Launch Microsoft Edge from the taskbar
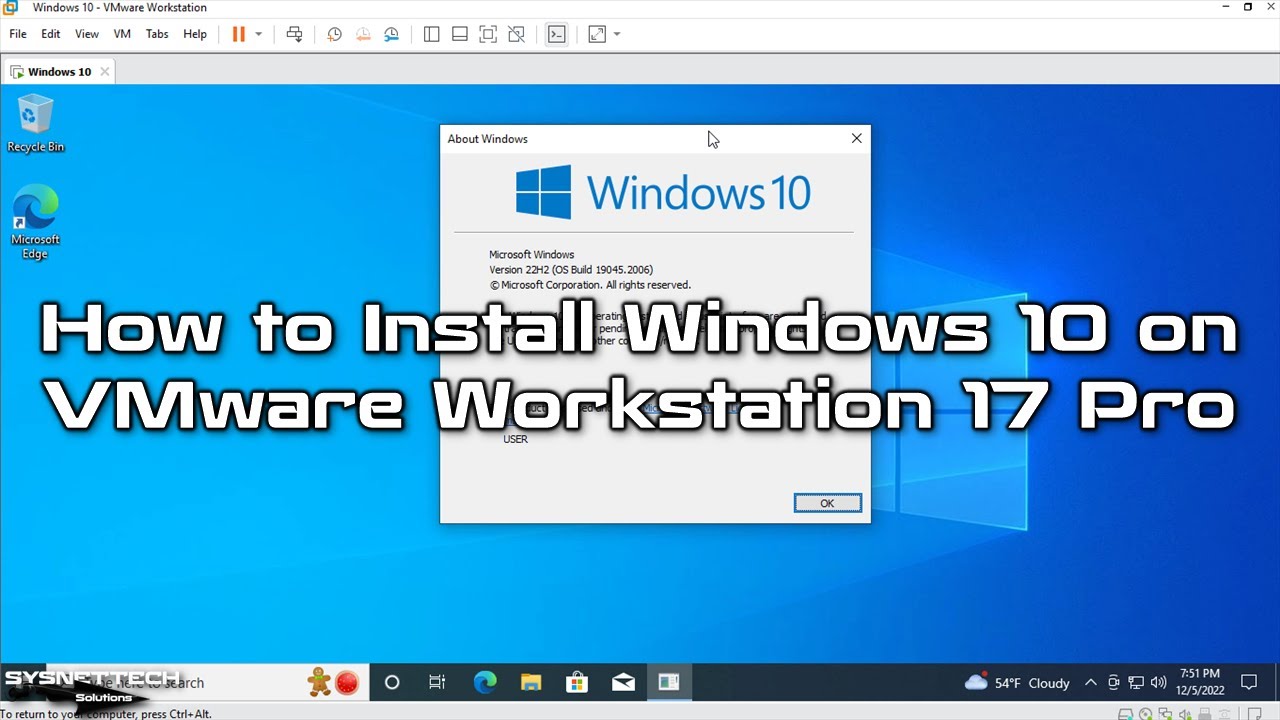1280x720 pixels. 485,683
